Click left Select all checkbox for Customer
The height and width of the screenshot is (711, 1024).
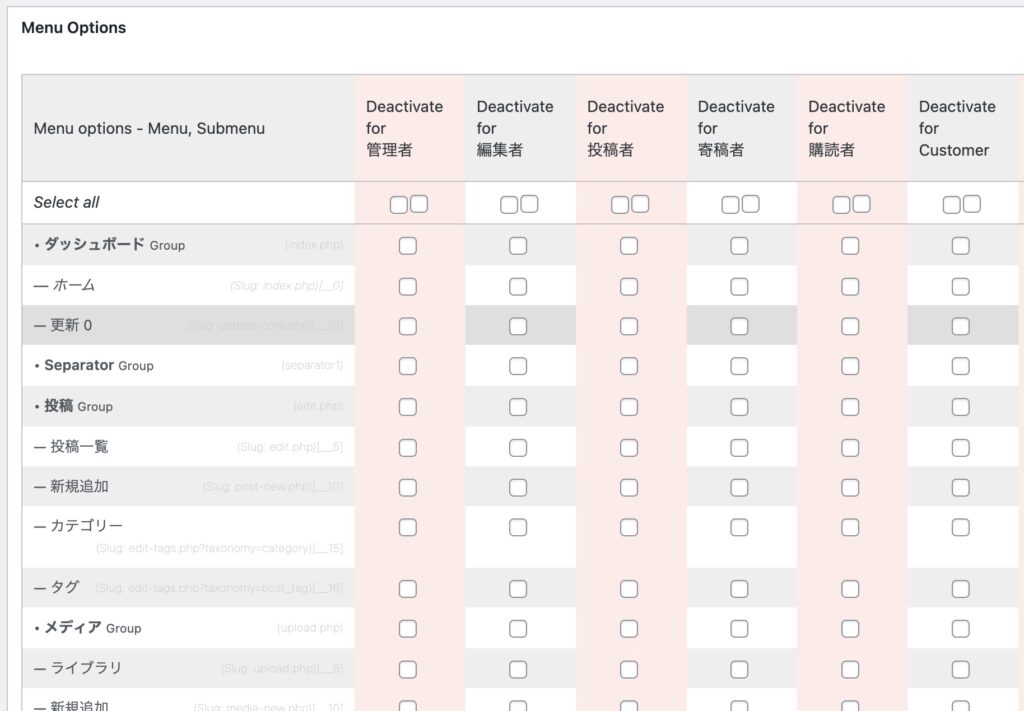point(951,204)
